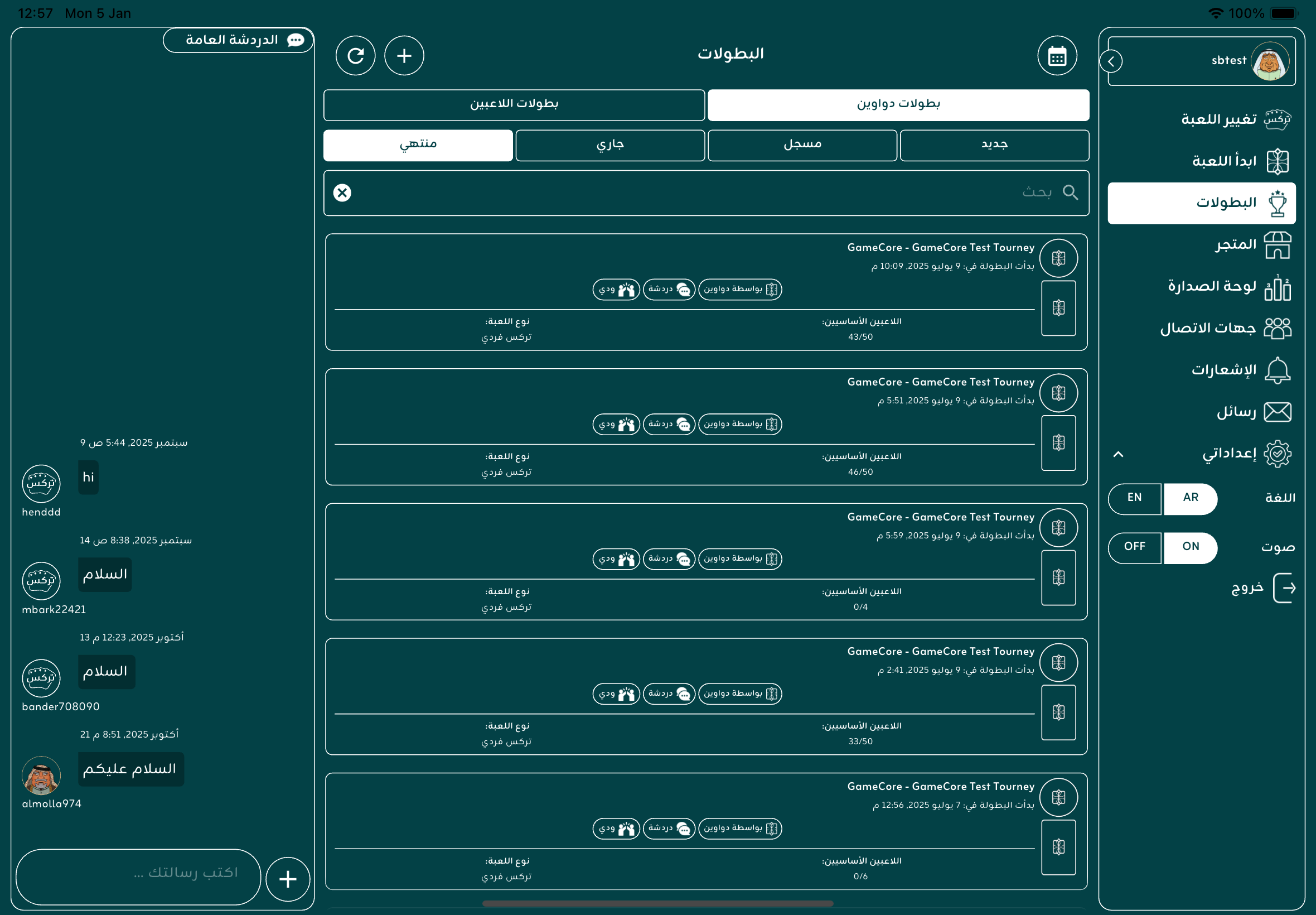Turn sound OFF

[1134, 547]
